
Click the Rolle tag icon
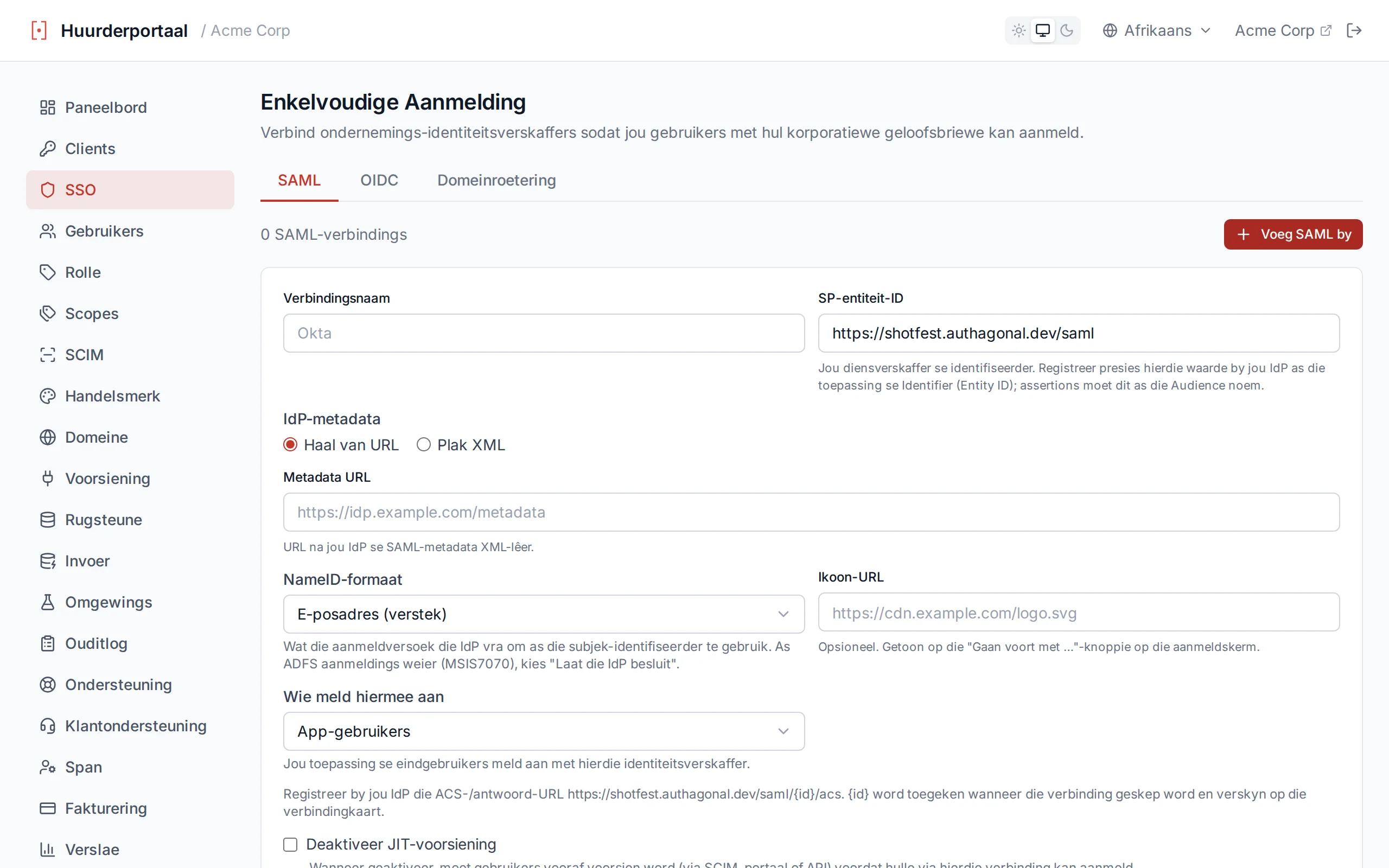click(48, 272)
